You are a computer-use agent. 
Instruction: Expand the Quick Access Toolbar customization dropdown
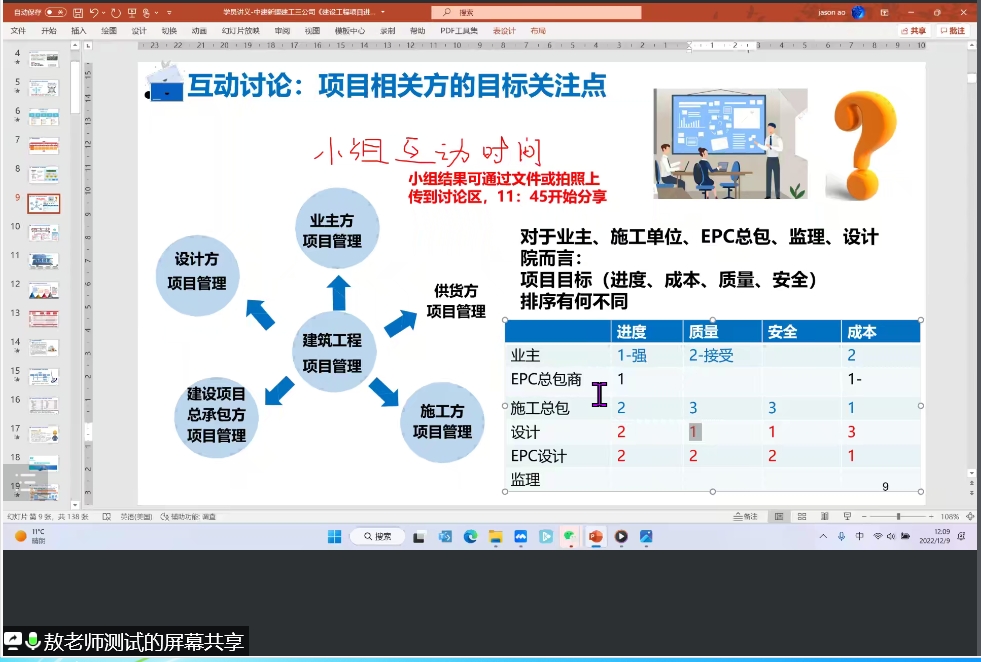pos(168,12)
